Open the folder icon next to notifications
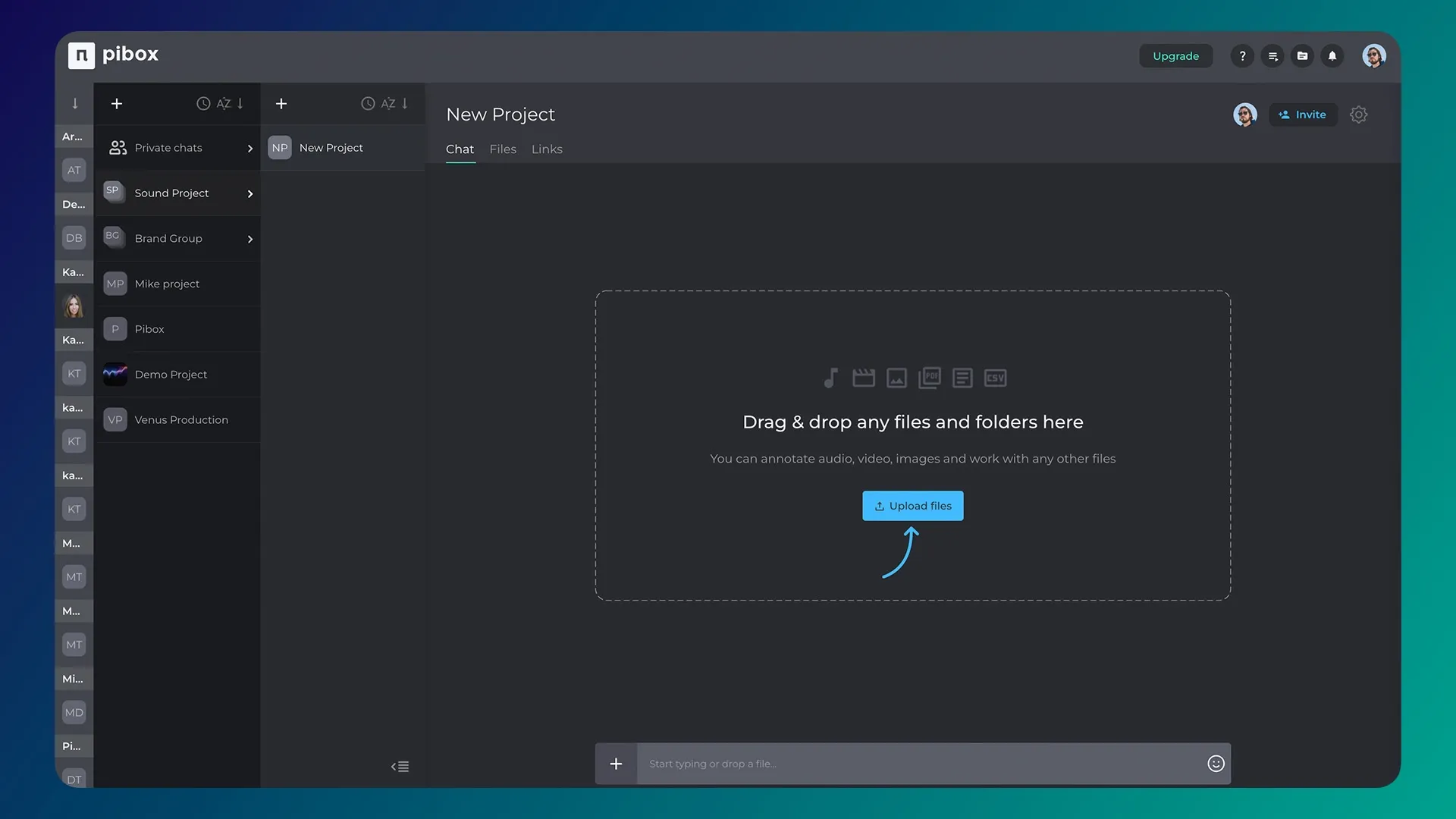Viewport: 1456px width, 819px height. pos(1302,55)
